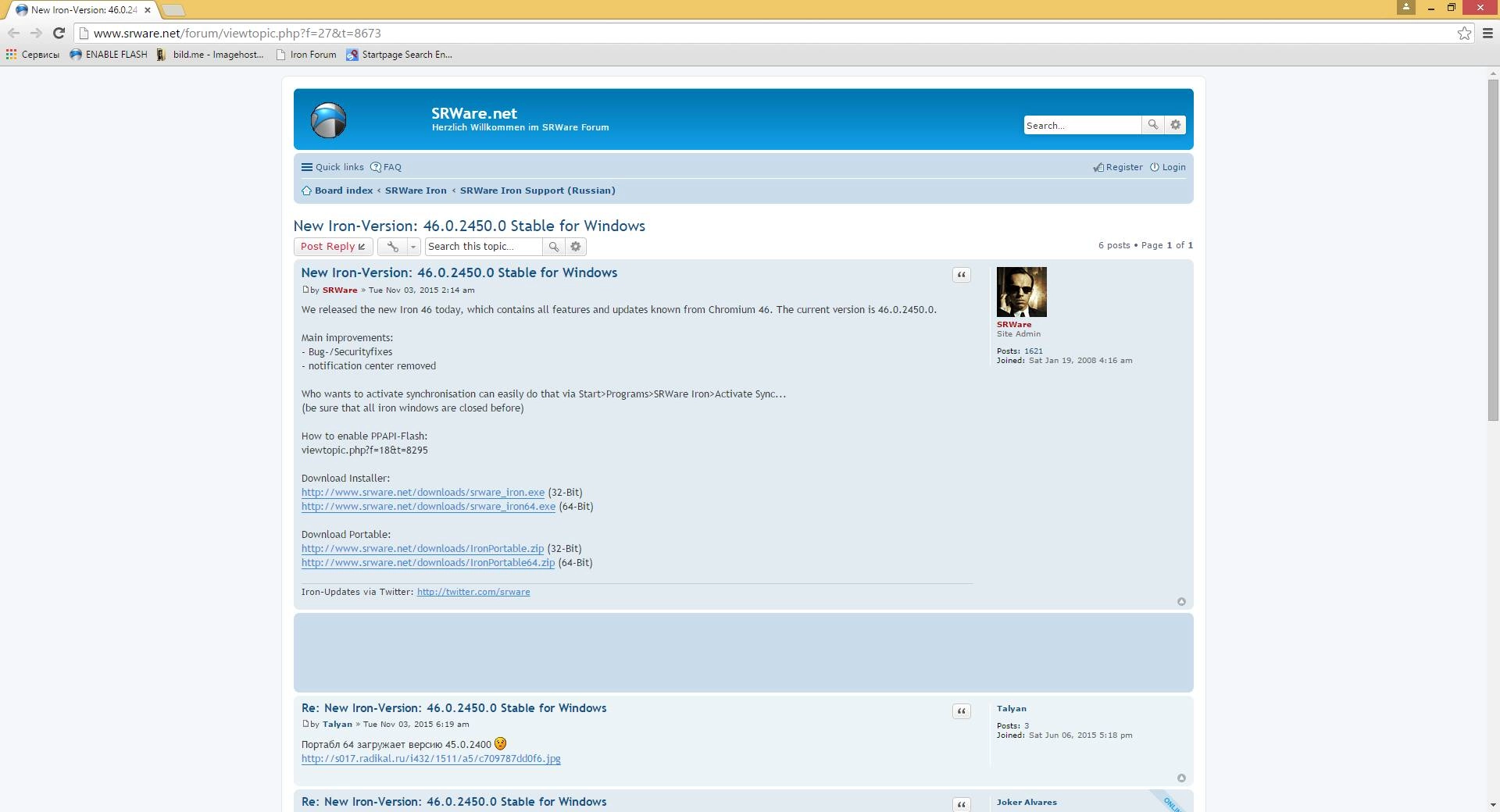The height and width of the screenshot is (812, 1500).
Task: Open SRWare Iron Support (Russian) breadcrumb
Action: pos(537,191)
